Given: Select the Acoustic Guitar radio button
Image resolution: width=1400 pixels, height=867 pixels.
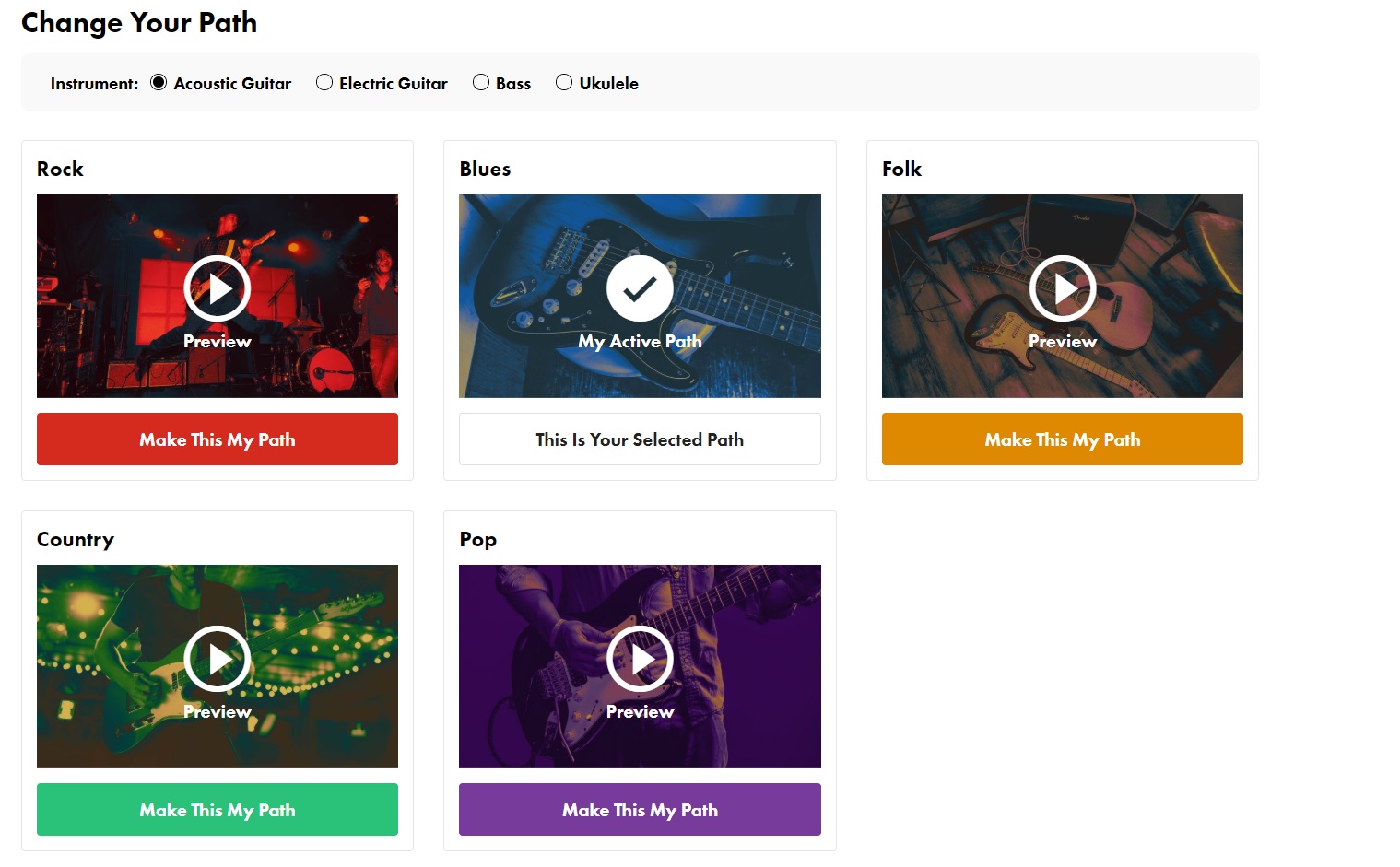Looking at the screenshot, I should 159,83.
